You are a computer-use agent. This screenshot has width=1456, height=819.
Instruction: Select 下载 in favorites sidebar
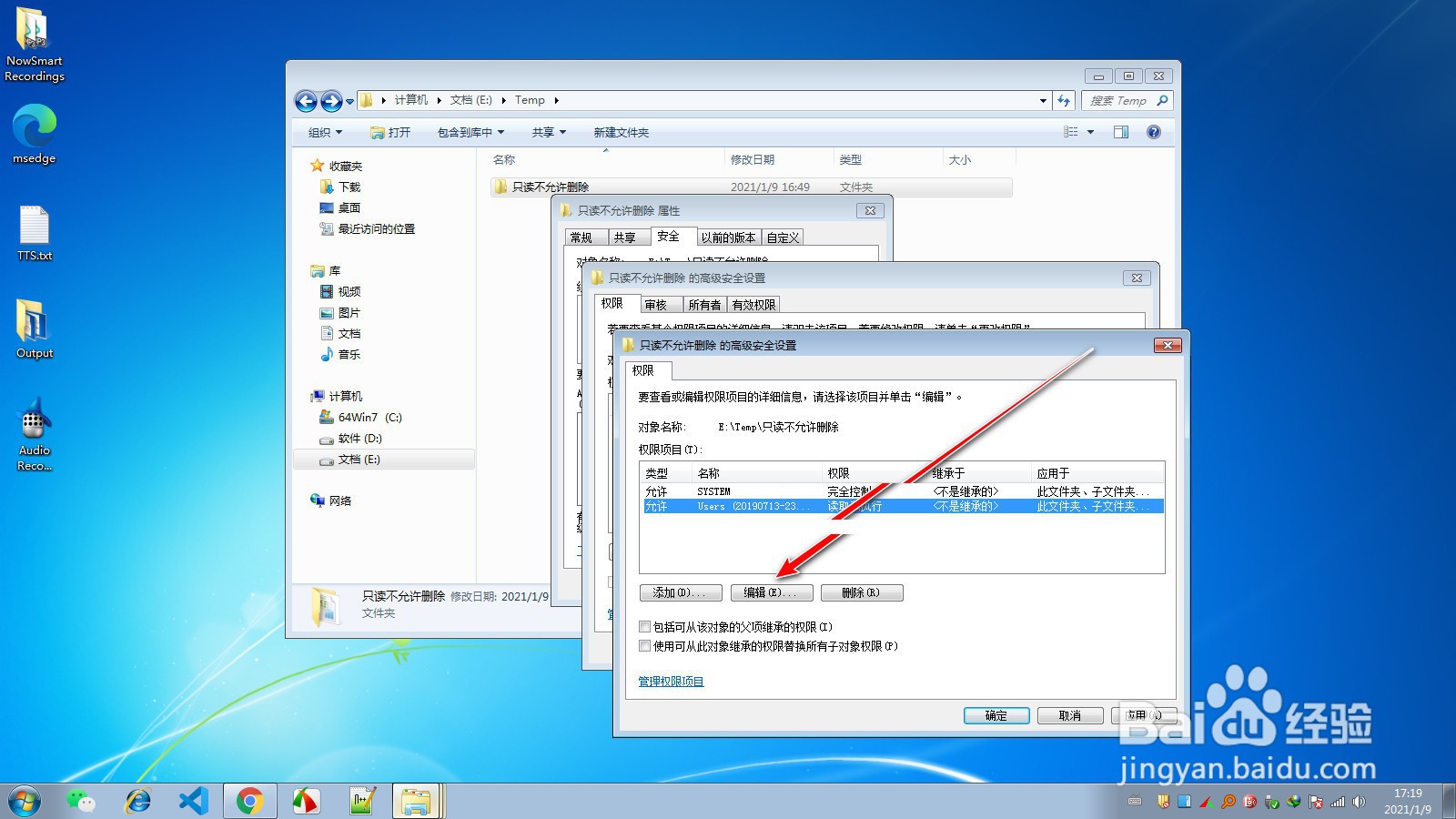pos(349,187)
